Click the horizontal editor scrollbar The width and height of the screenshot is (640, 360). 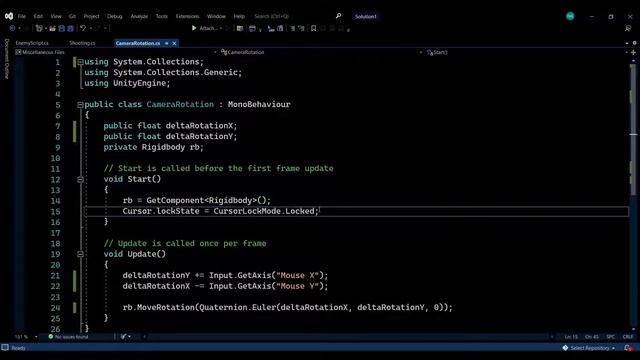pyautogui.click(x=347, y=337)
